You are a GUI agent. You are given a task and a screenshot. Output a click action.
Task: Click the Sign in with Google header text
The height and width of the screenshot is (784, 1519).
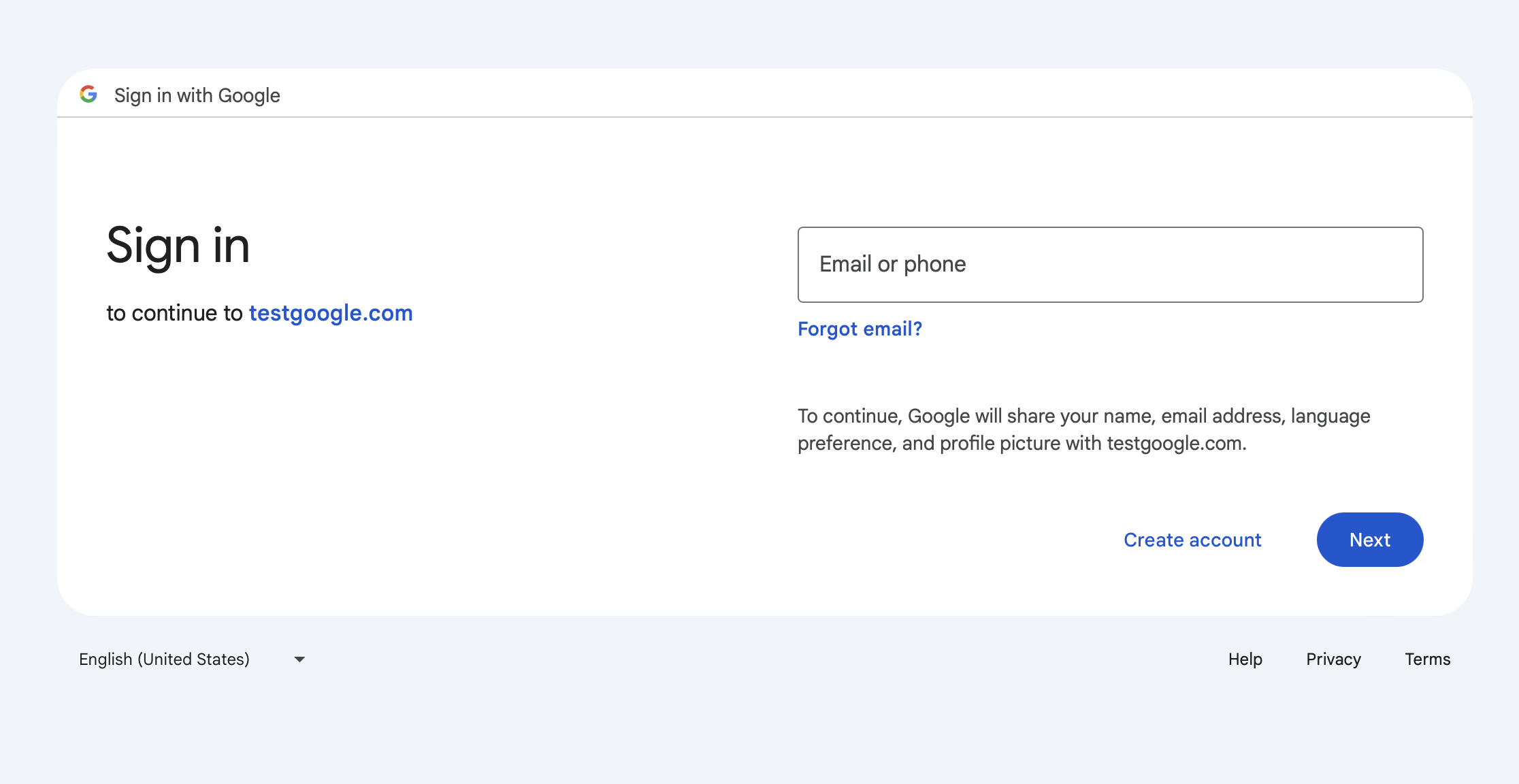(197, 95)
